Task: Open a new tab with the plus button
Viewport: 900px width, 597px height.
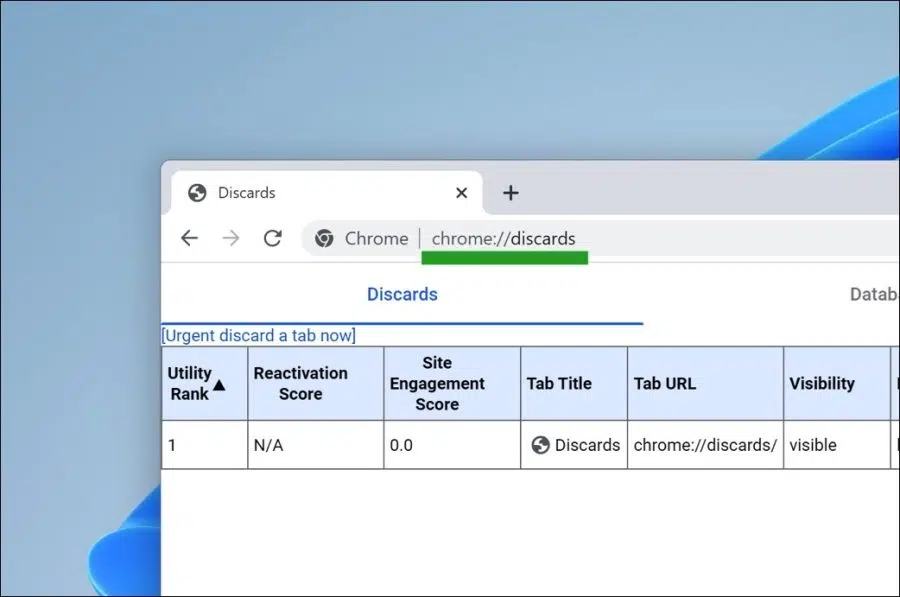Action: pyautogui.click(x=510, y=193)
